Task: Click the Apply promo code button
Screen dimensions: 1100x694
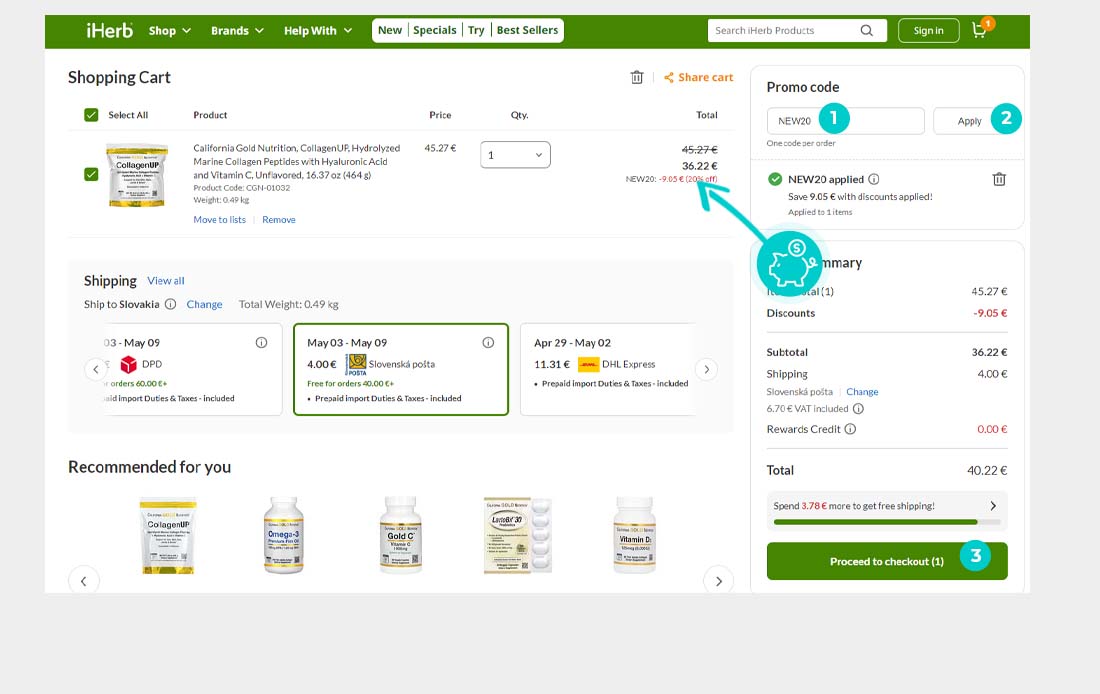Action: 970,121
